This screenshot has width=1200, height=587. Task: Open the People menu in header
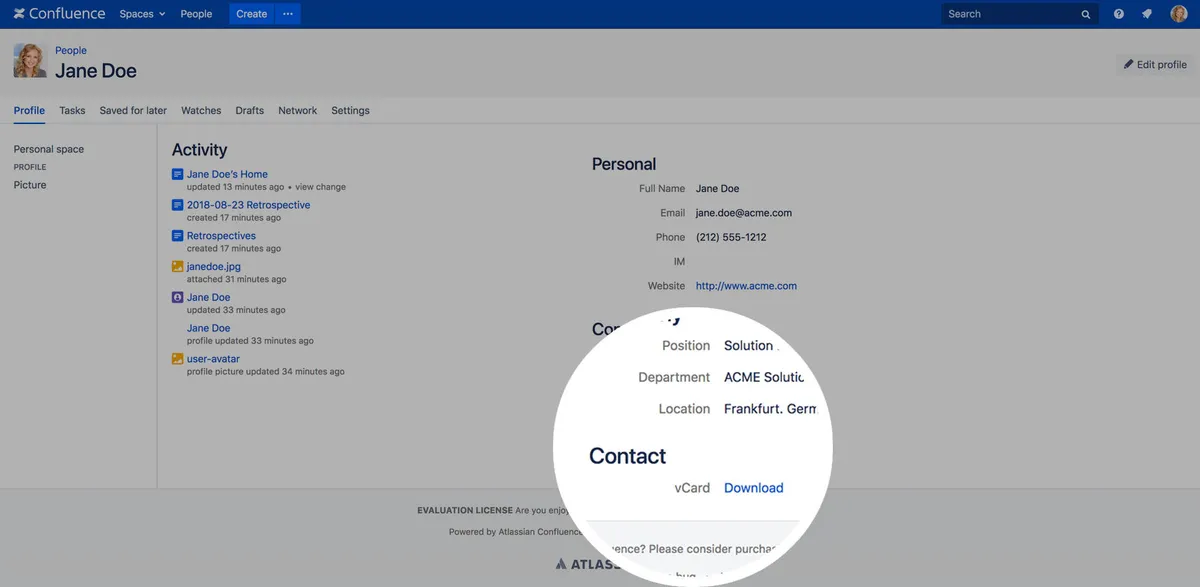tap(196, 14)
